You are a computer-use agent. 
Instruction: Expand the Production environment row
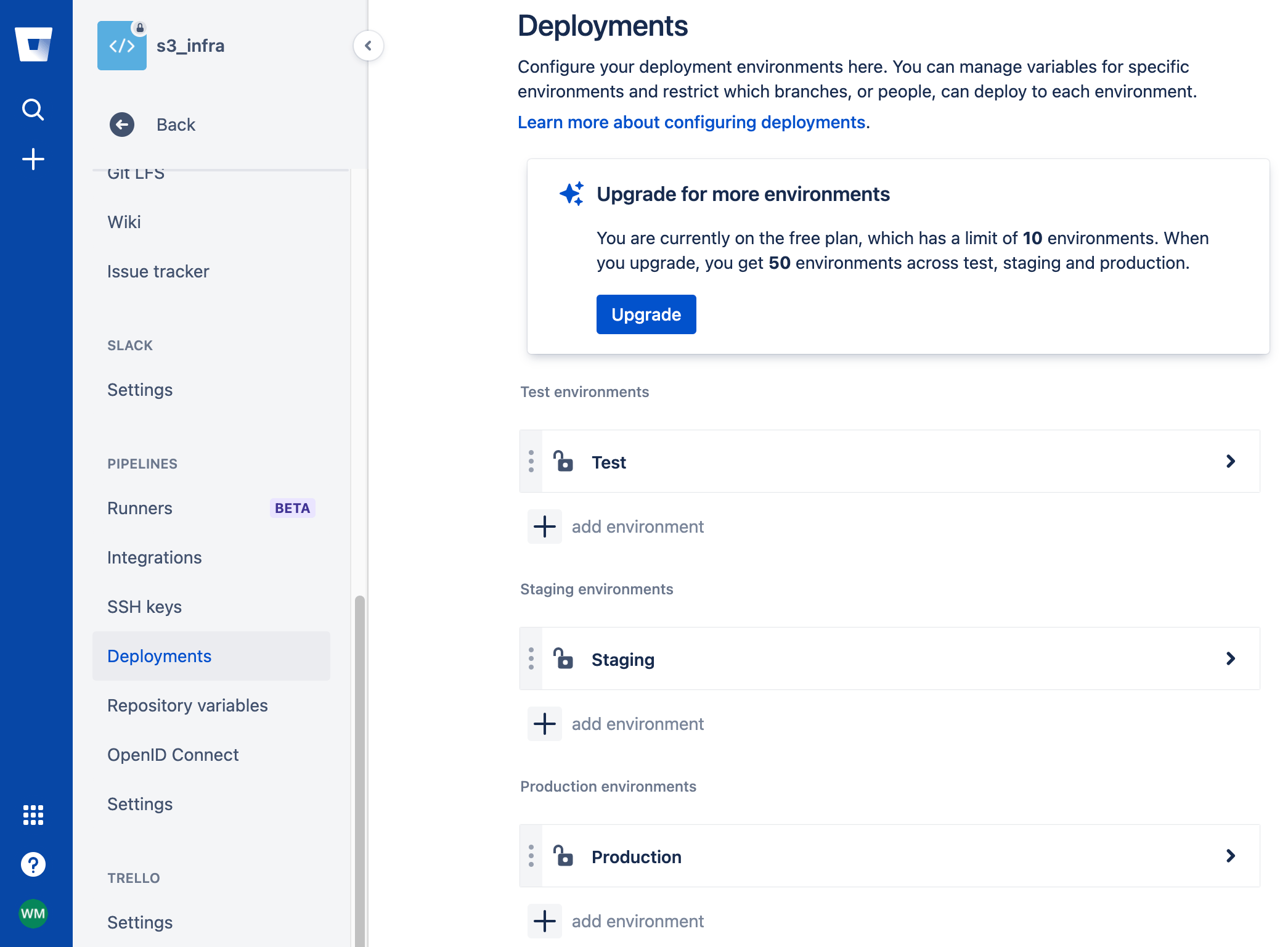pos(1231,856)
